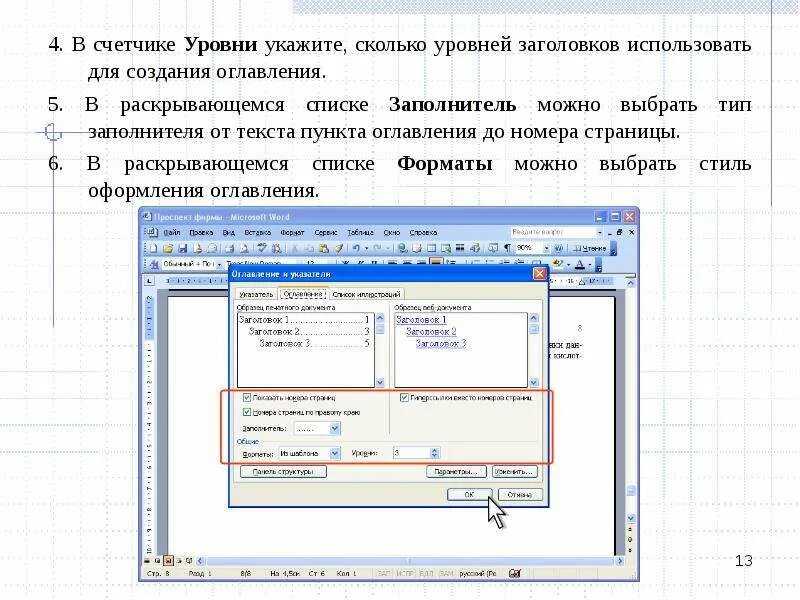
Task: Switch to the Список иллюстраций tab
Action: (x=366, y=294)
